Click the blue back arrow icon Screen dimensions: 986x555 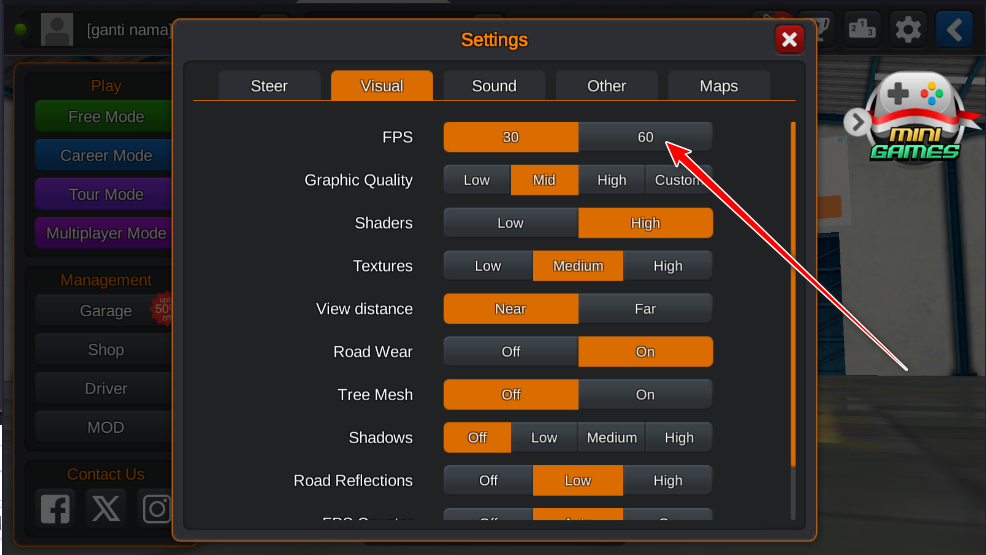pyautogui.click(x=955, y=30)
